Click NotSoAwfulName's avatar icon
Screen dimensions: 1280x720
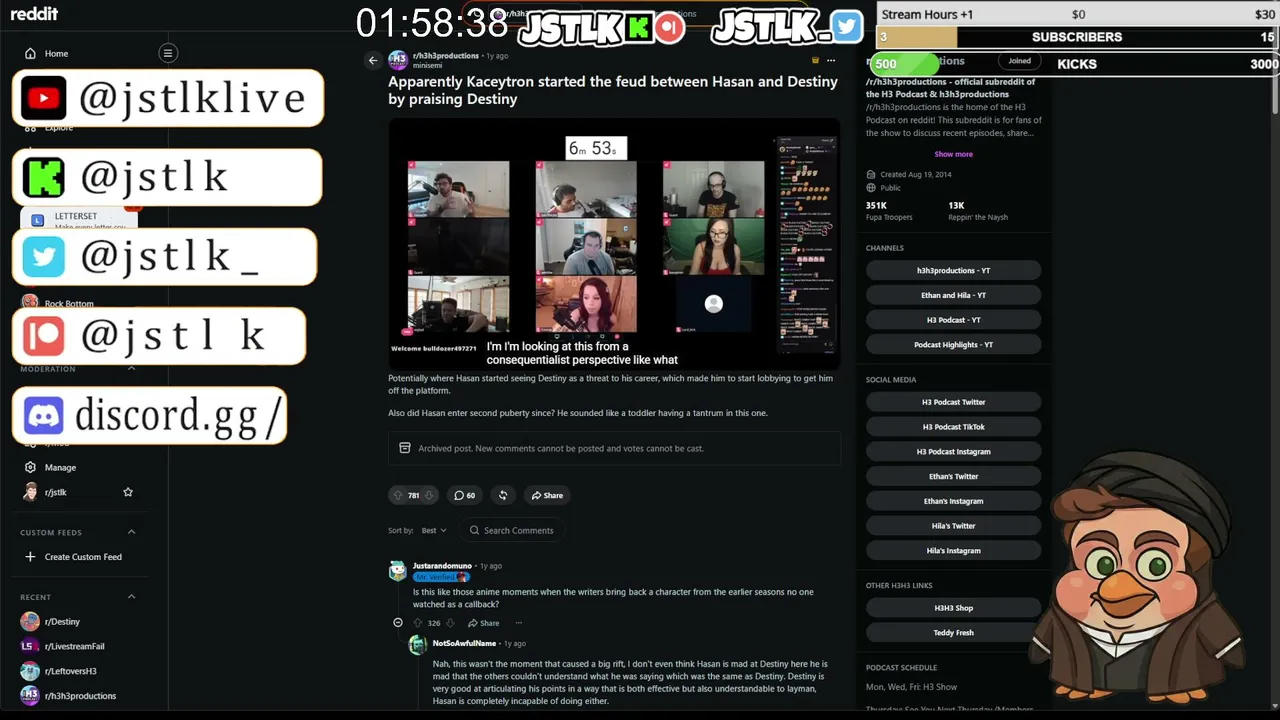click(418, 646)
